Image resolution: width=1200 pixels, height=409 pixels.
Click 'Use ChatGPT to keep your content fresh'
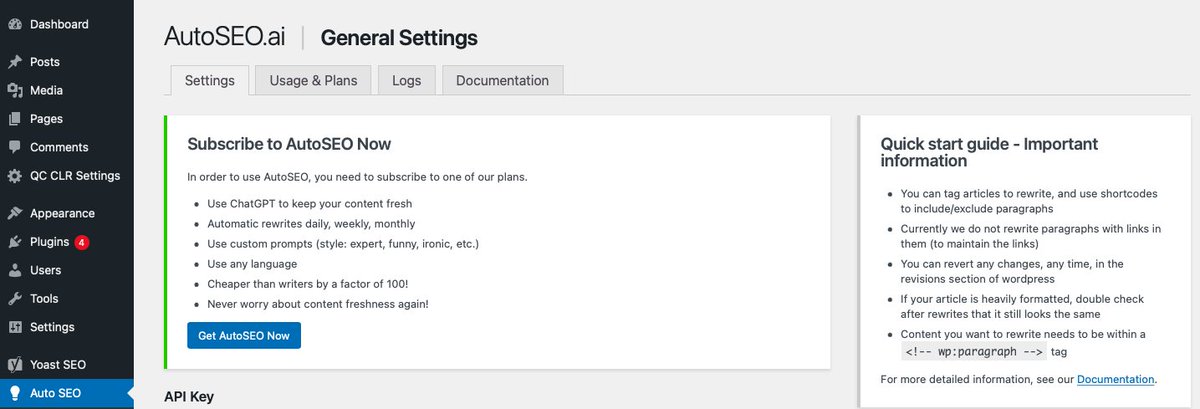309,203
